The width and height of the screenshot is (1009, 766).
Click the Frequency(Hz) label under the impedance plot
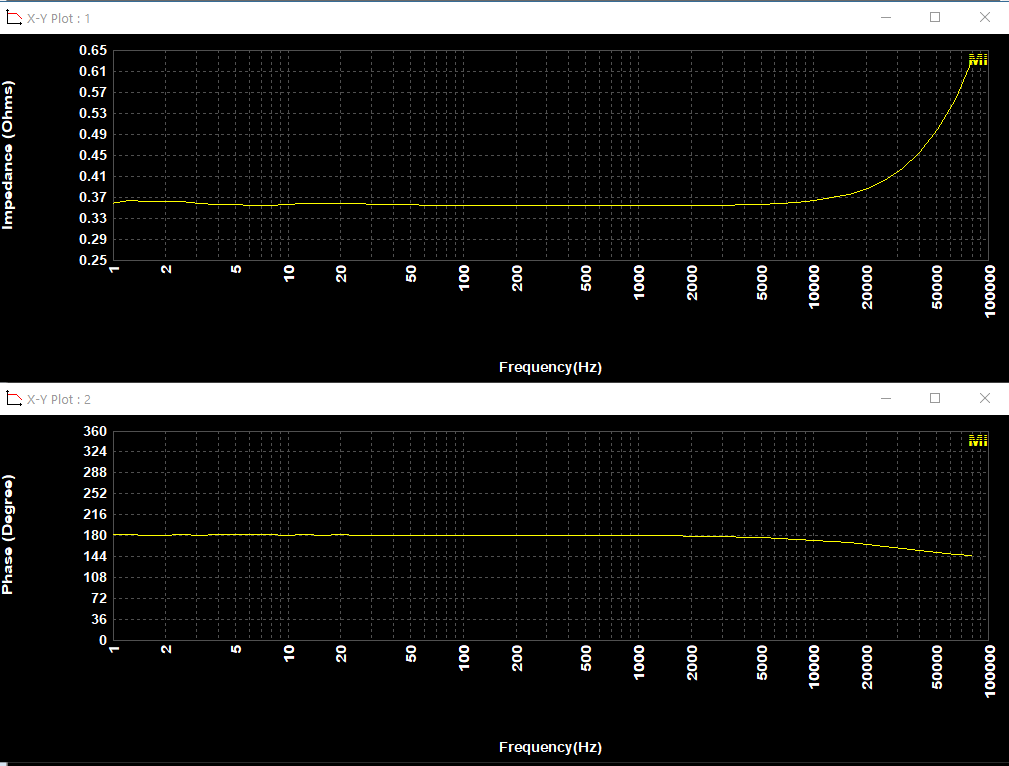pyautogui.click(x=550, y=367)
